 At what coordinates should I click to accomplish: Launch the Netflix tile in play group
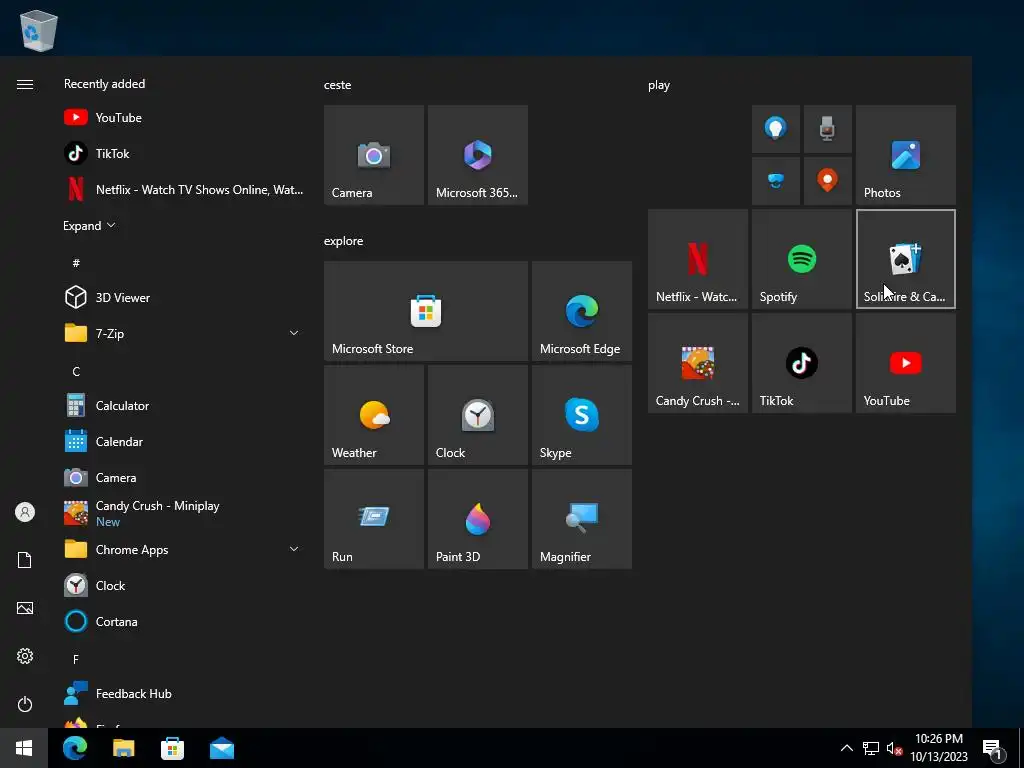[x=697, y=259]
